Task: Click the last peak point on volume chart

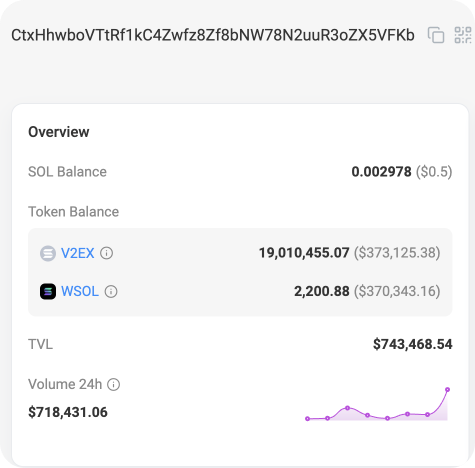Action: coord(447,389)
